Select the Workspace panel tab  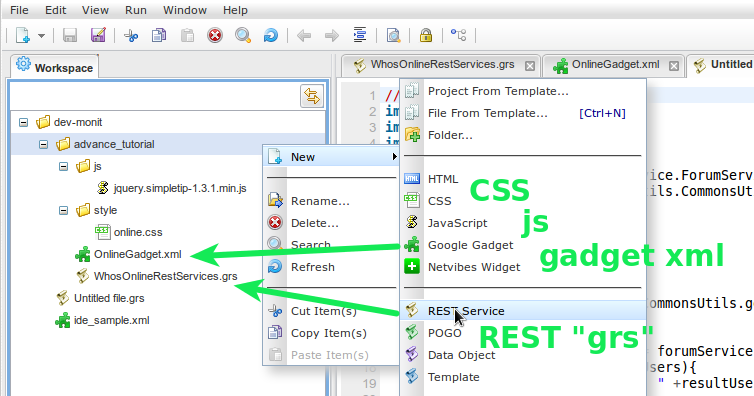point(54,66)
